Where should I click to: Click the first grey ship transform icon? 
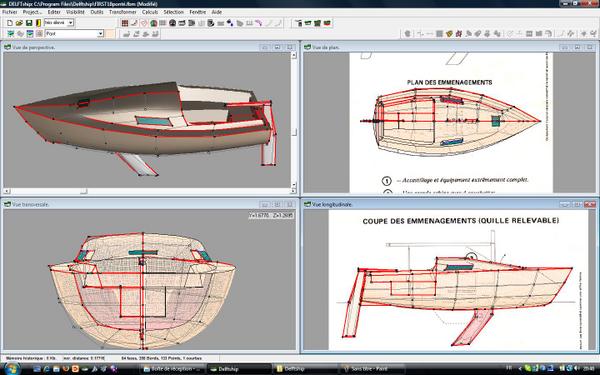coord(127,34)
